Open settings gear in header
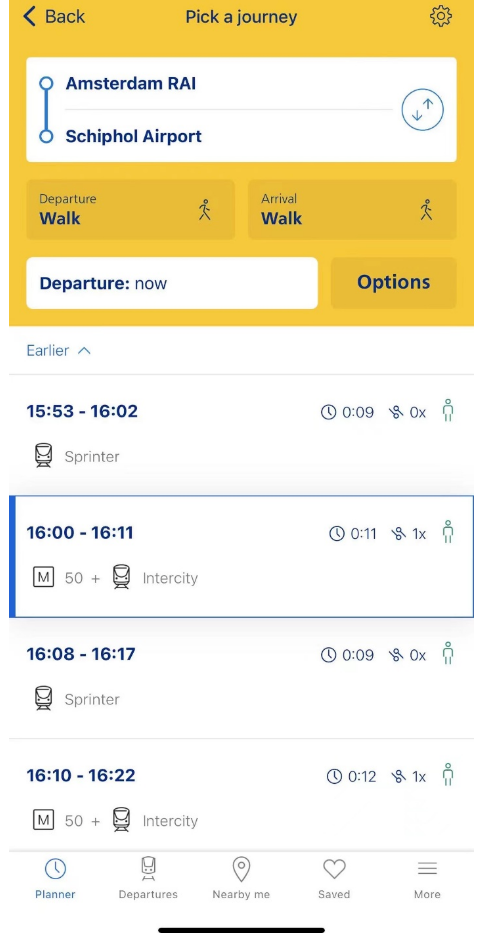 tap(441, 16)
